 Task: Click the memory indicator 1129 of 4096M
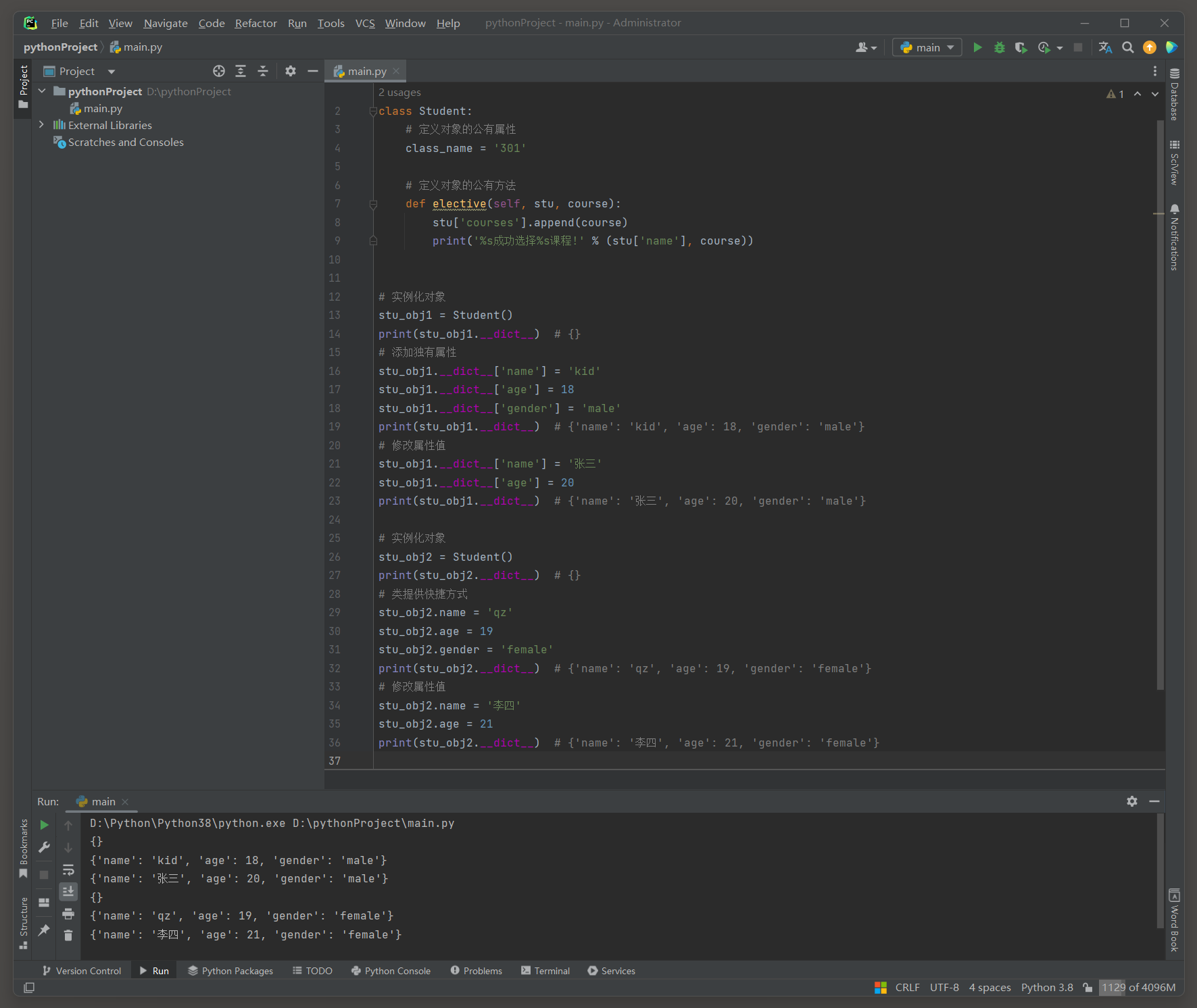[x=1139, y=987]
